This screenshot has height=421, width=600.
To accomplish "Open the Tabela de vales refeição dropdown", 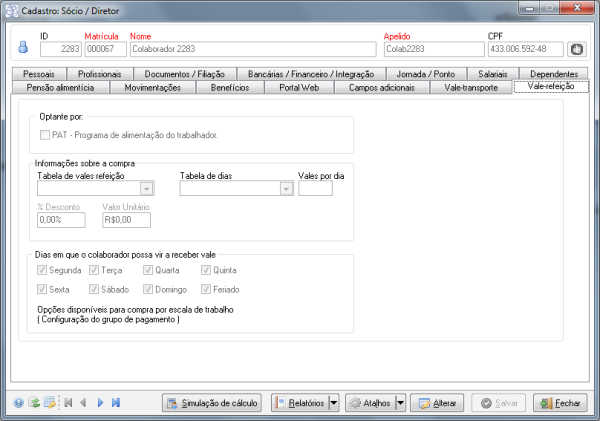I will pos(147,188).
